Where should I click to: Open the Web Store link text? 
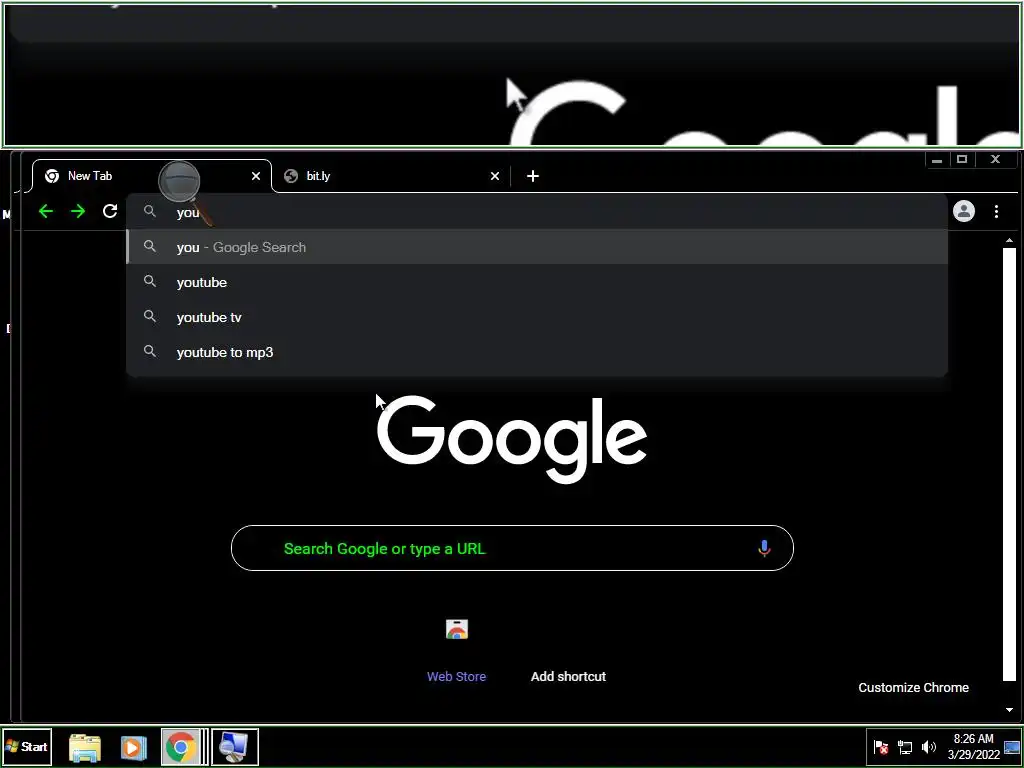click(456, 677)
